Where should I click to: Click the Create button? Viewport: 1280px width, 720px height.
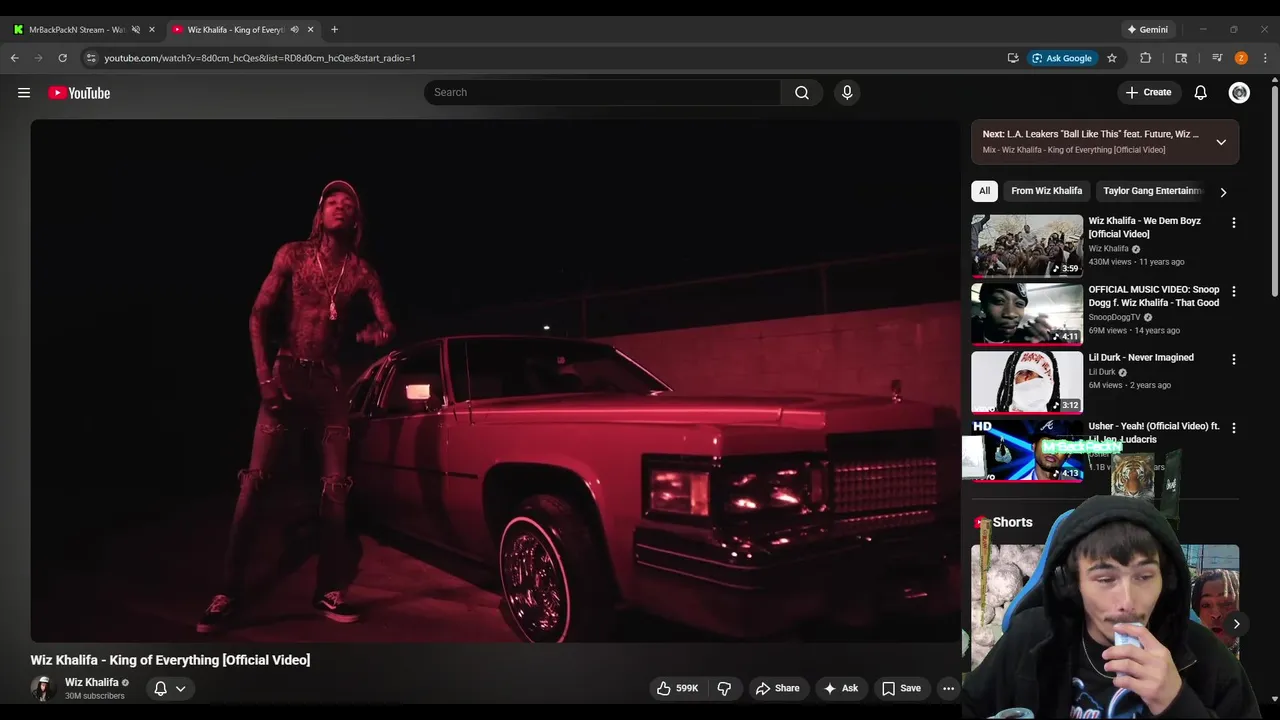1148,92
